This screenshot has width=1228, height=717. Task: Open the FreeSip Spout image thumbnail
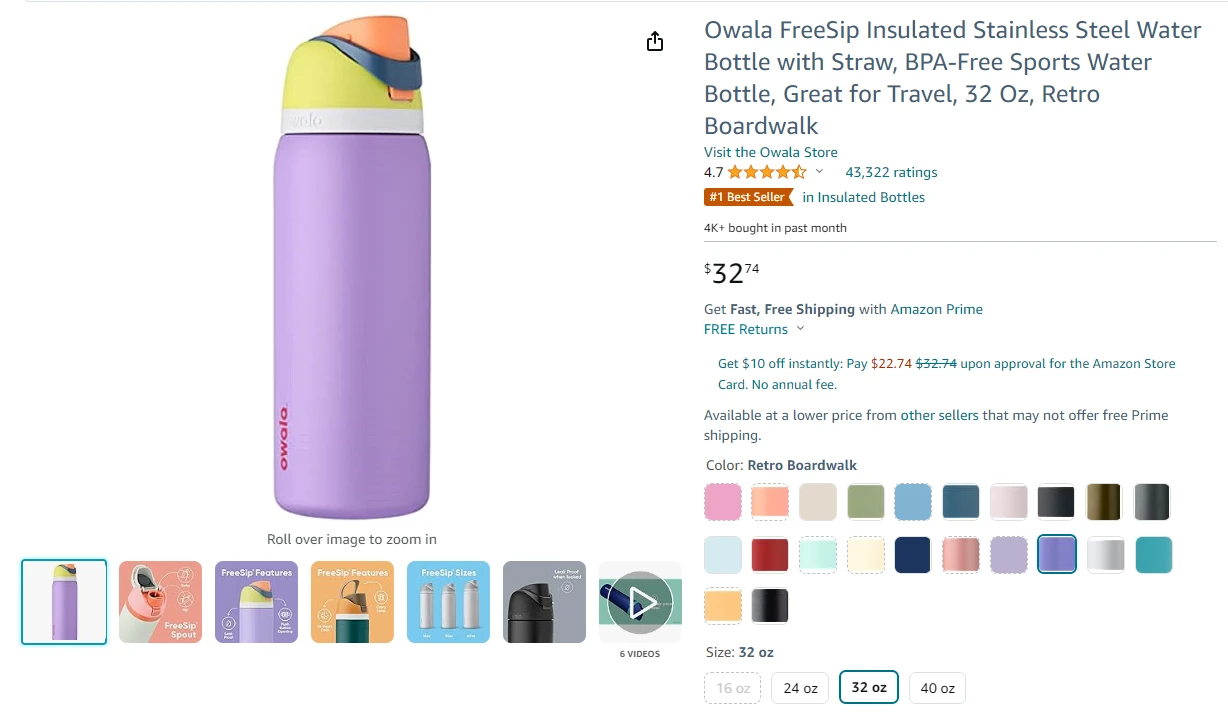pyautogui.click(x=160, y=602)
